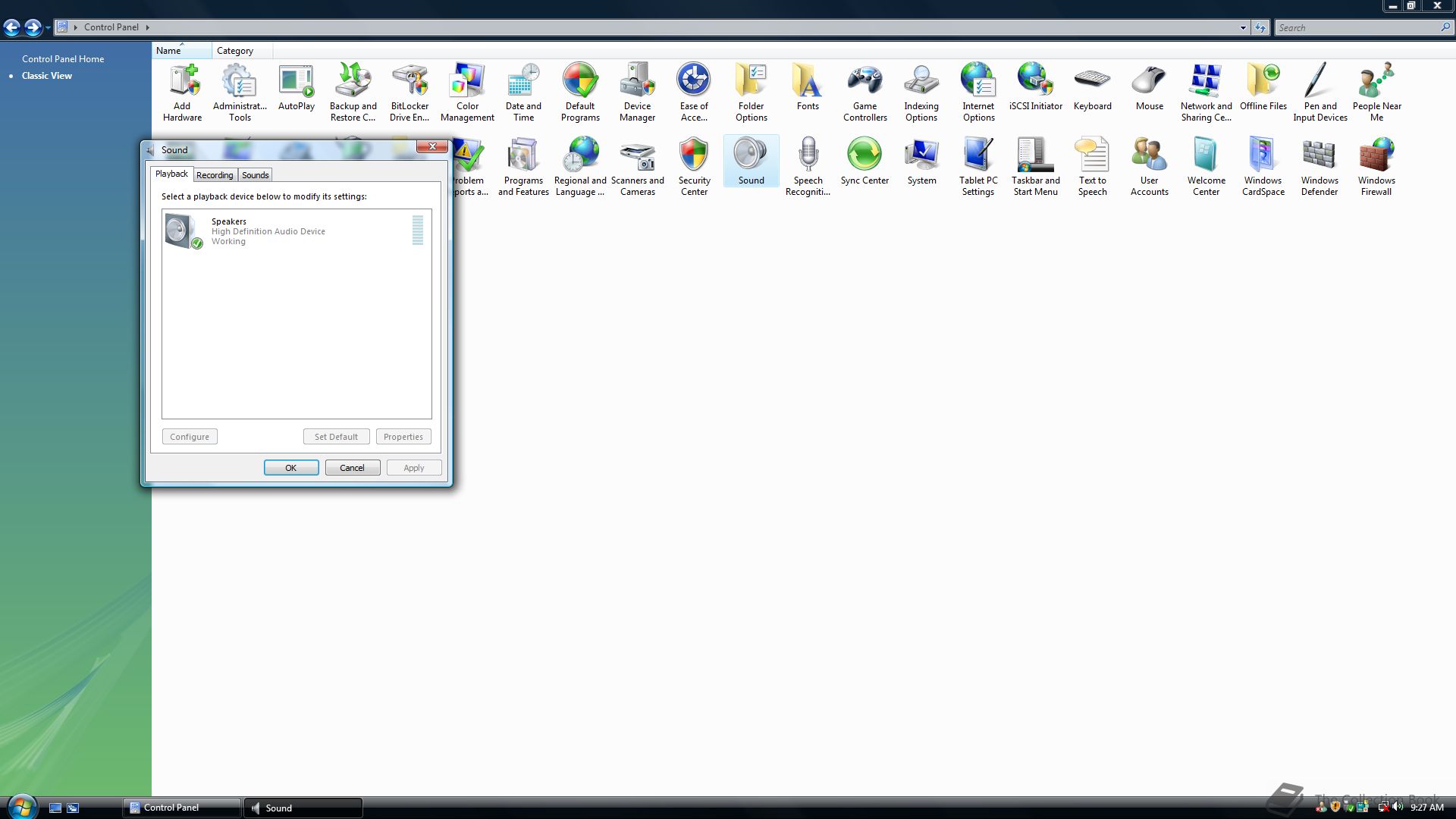1456x819 pixels.
Task: Click the Configure button
Action: (x=190, y=437)
